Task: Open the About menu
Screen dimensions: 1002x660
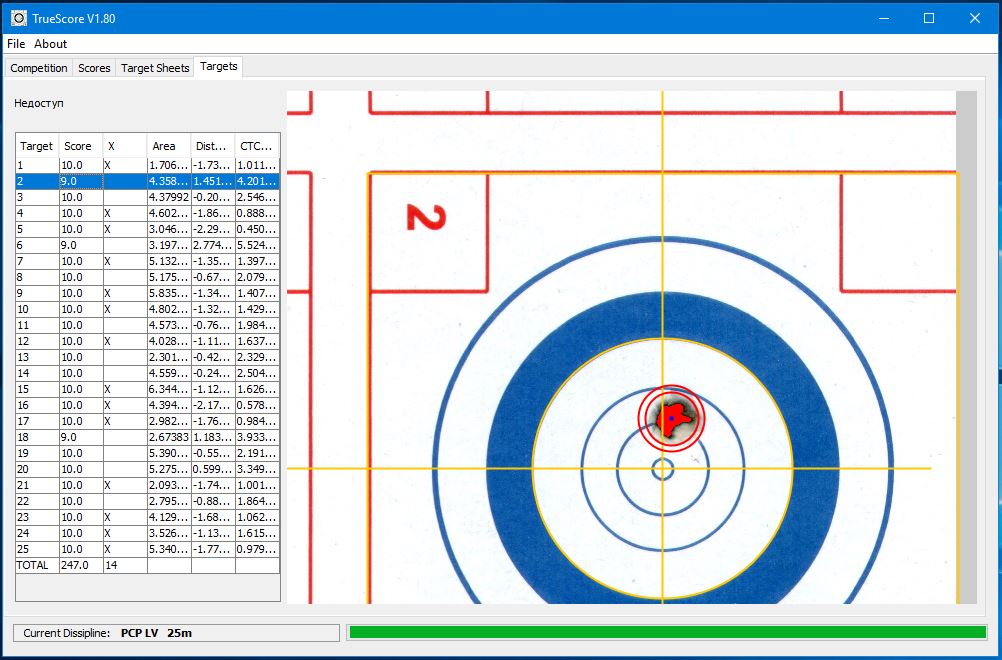Action: coord(50,44)
